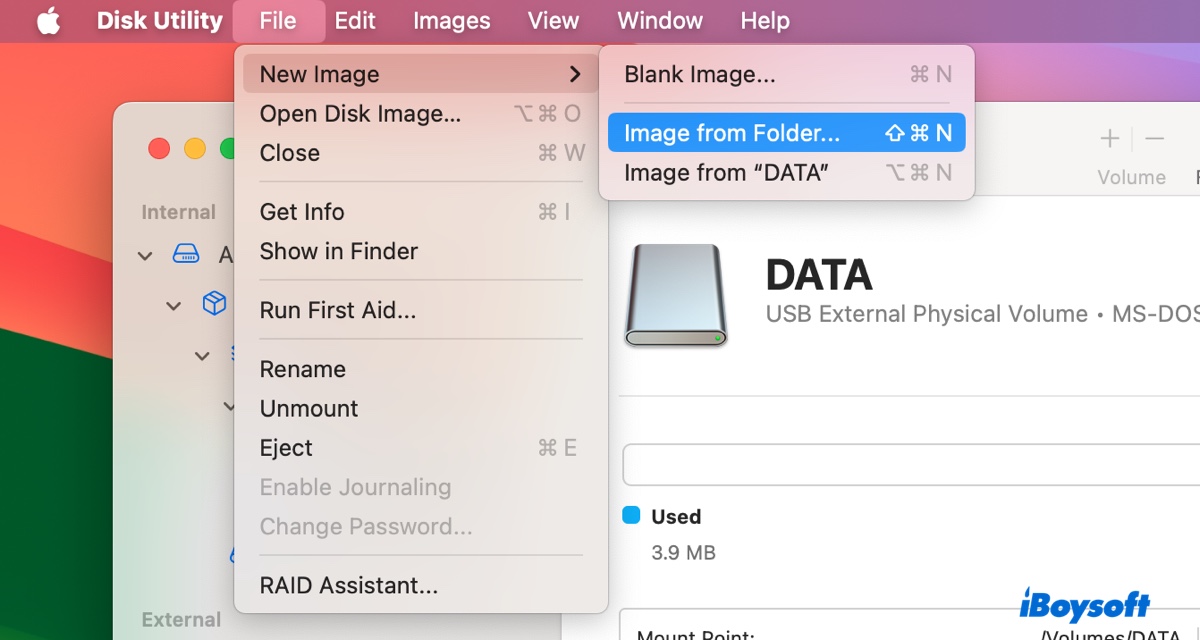Select Eject from the File menu
This screenshot has width=1200, height=640.
tap(285, 448)
